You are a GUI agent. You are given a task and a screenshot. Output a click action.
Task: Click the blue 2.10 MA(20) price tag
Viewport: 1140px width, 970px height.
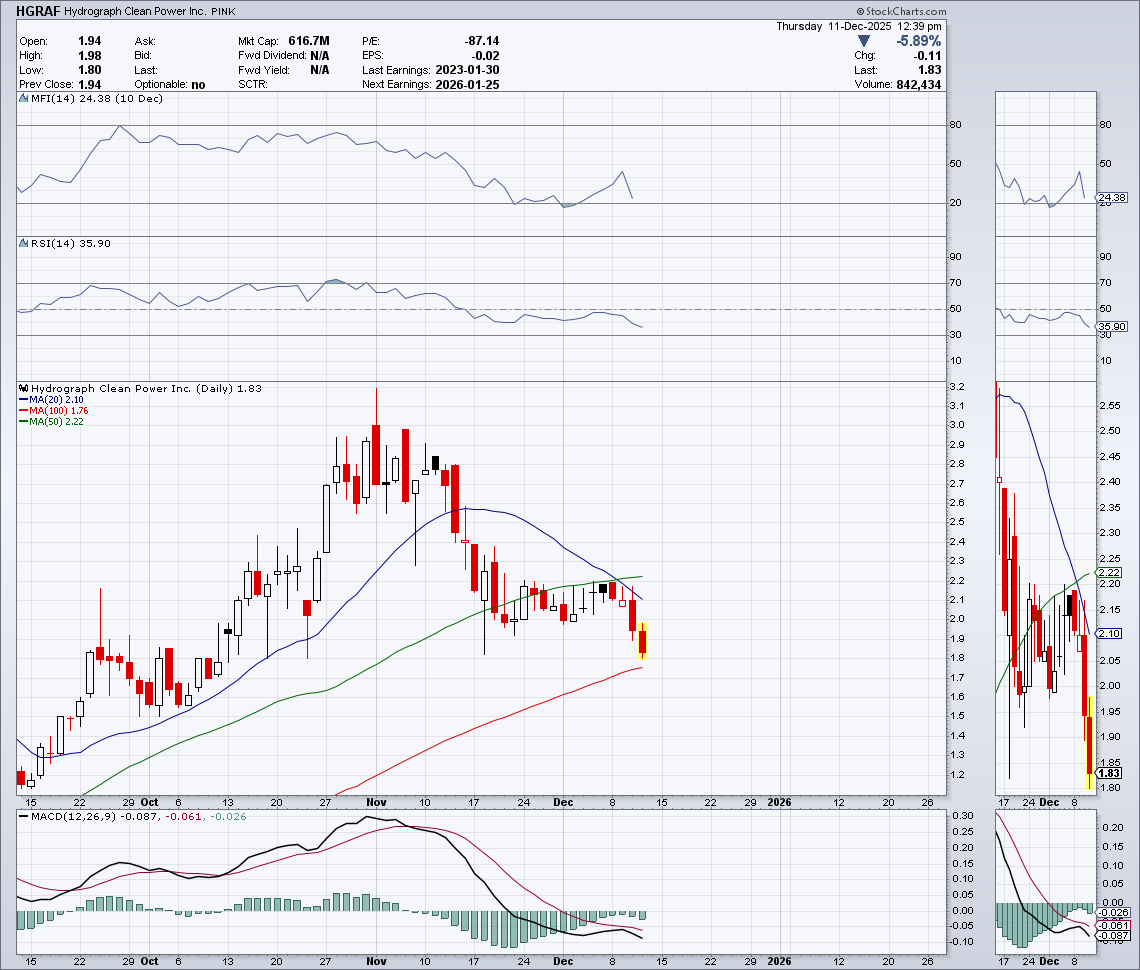coord(1109,633)
